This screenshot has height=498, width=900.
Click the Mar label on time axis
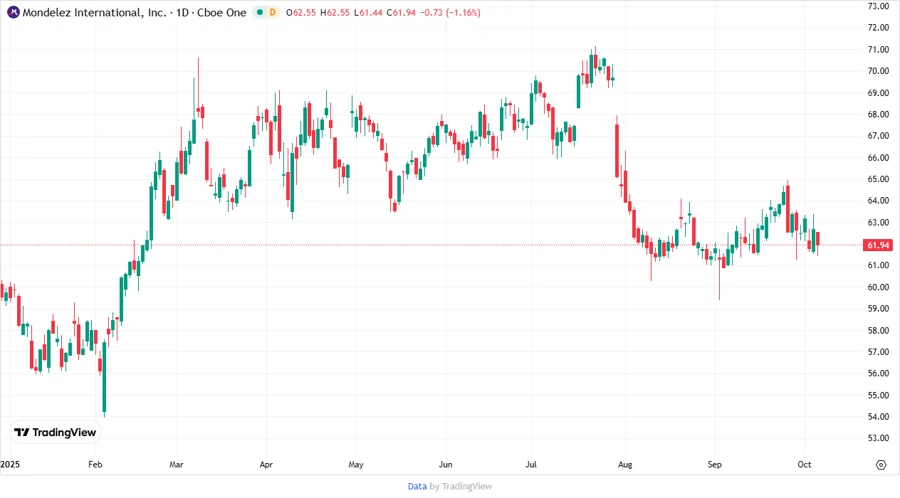(177, 465)
